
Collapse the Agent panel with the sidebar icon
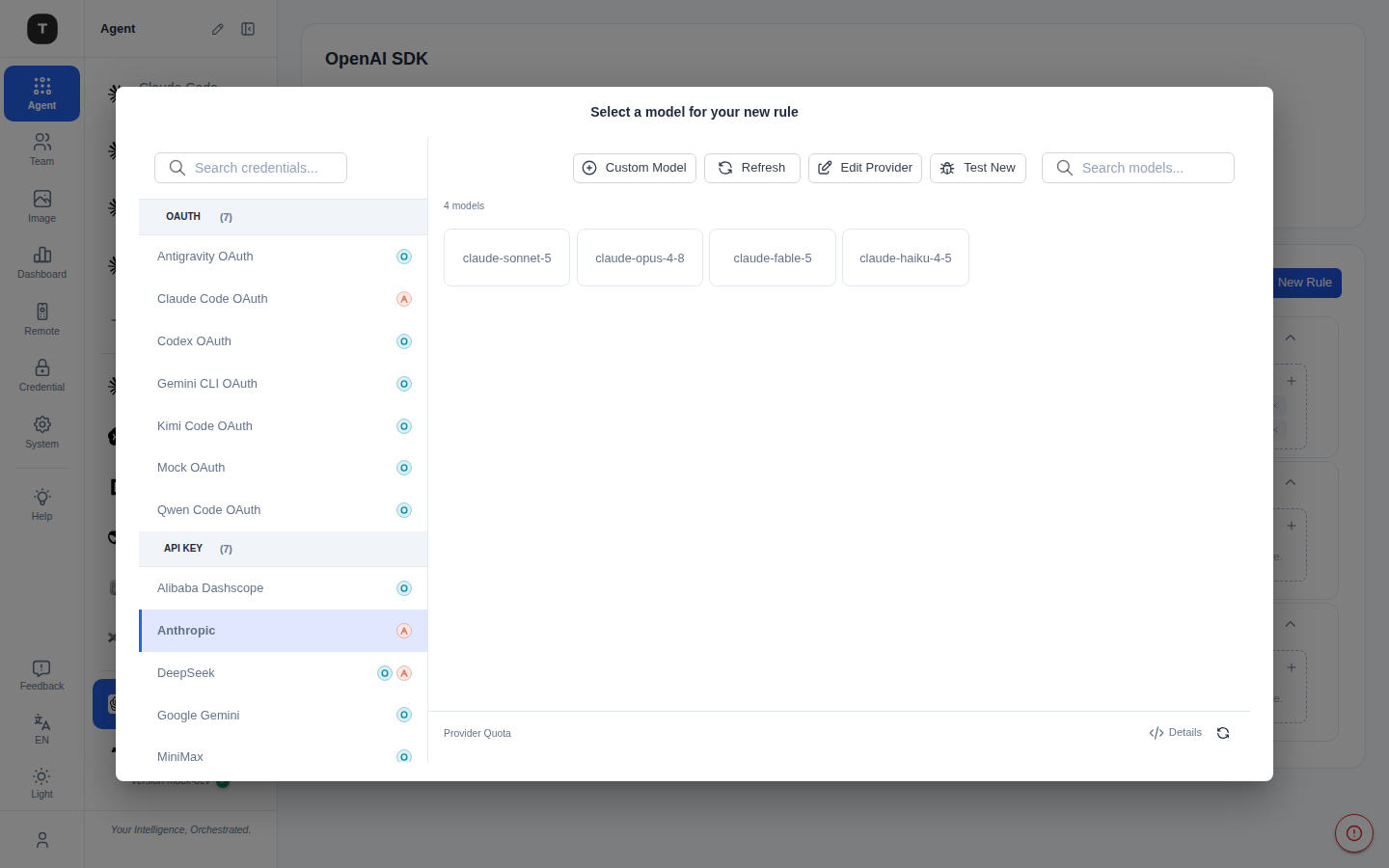(248, 29)
